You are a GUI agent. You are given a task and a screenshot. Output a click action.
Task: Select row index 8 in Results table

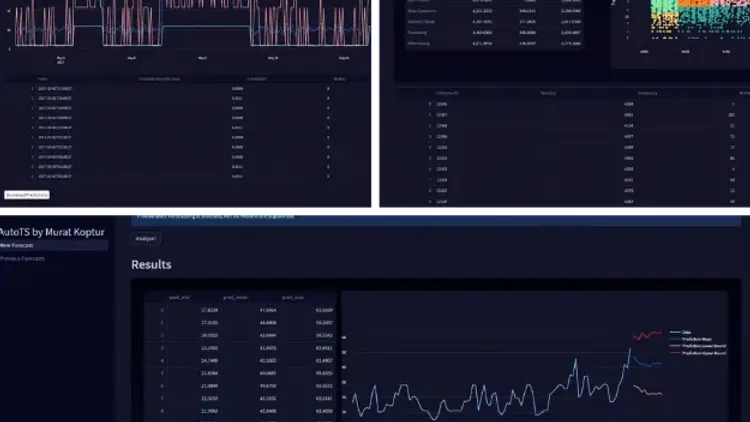[x=239, y=411]
